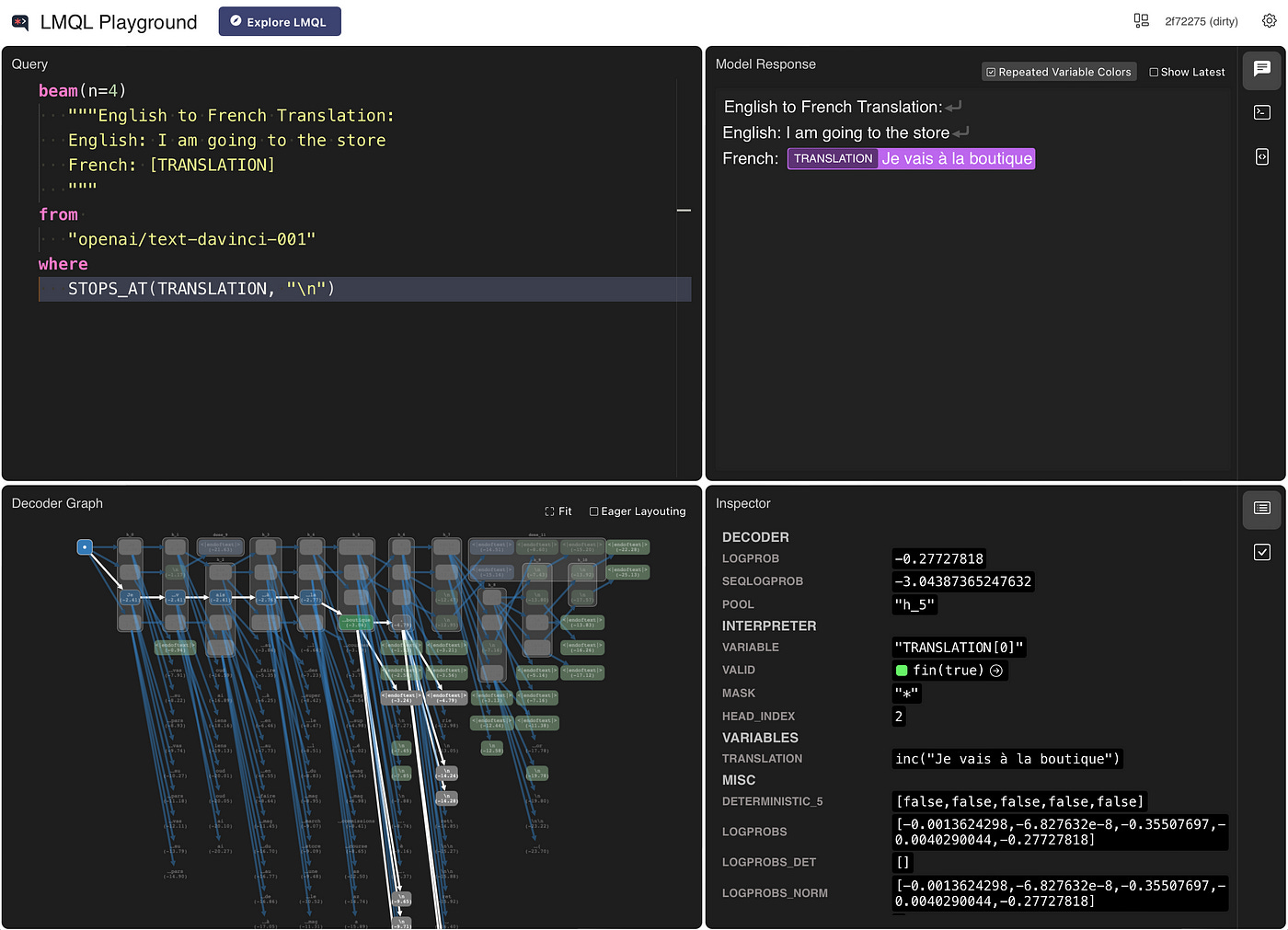Disable Repeated Variable Colors checkbox

point(991,72)
